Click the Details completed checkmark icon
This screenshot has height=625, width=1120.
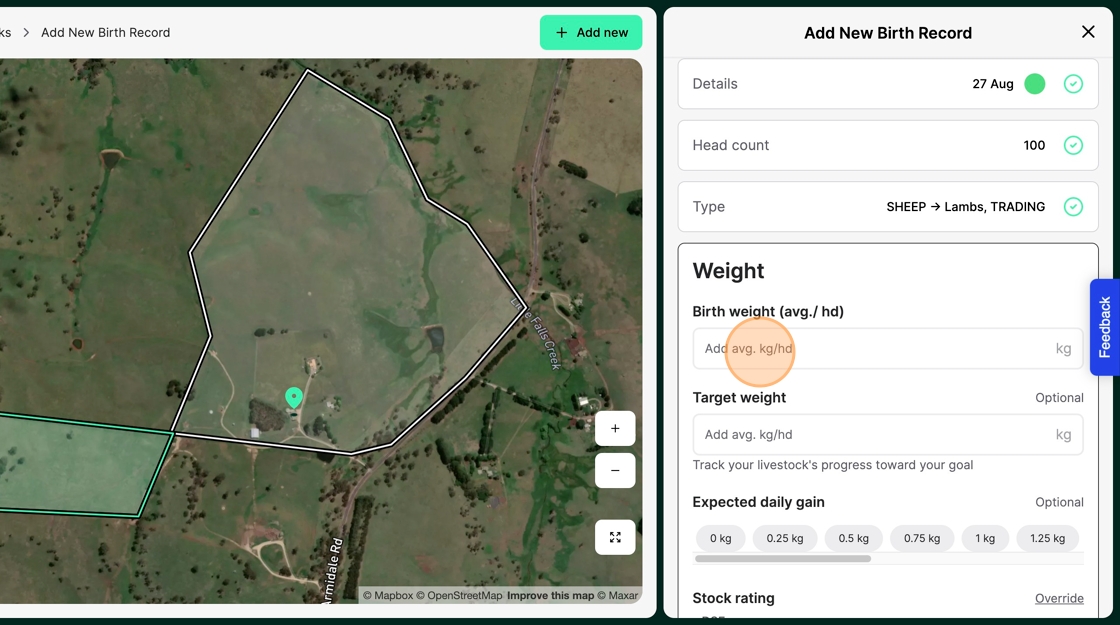click(x=1073, y=84)
